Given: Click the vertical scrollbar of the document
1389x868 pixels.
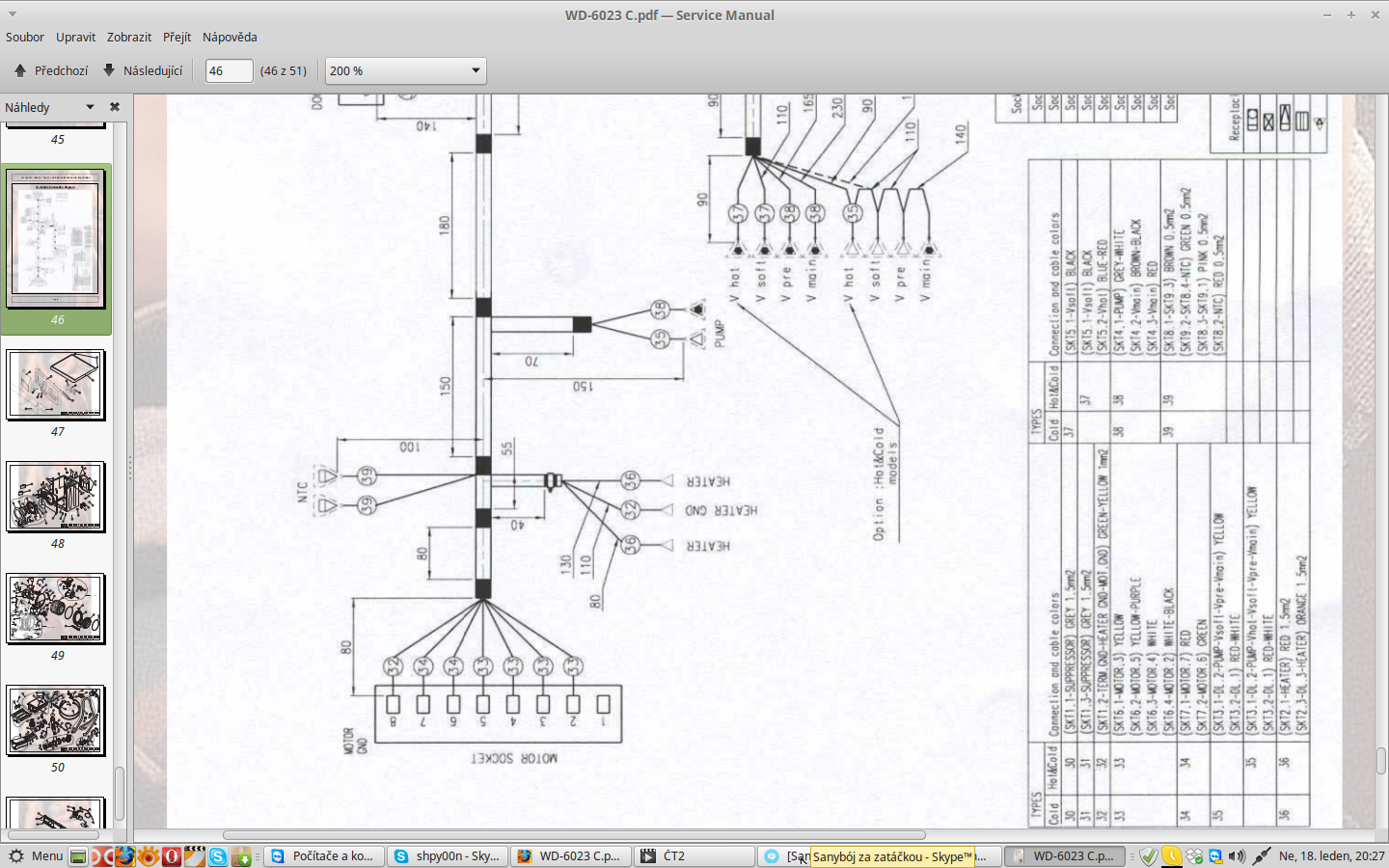Looking at the screenshot, I should pos(1381,760).
